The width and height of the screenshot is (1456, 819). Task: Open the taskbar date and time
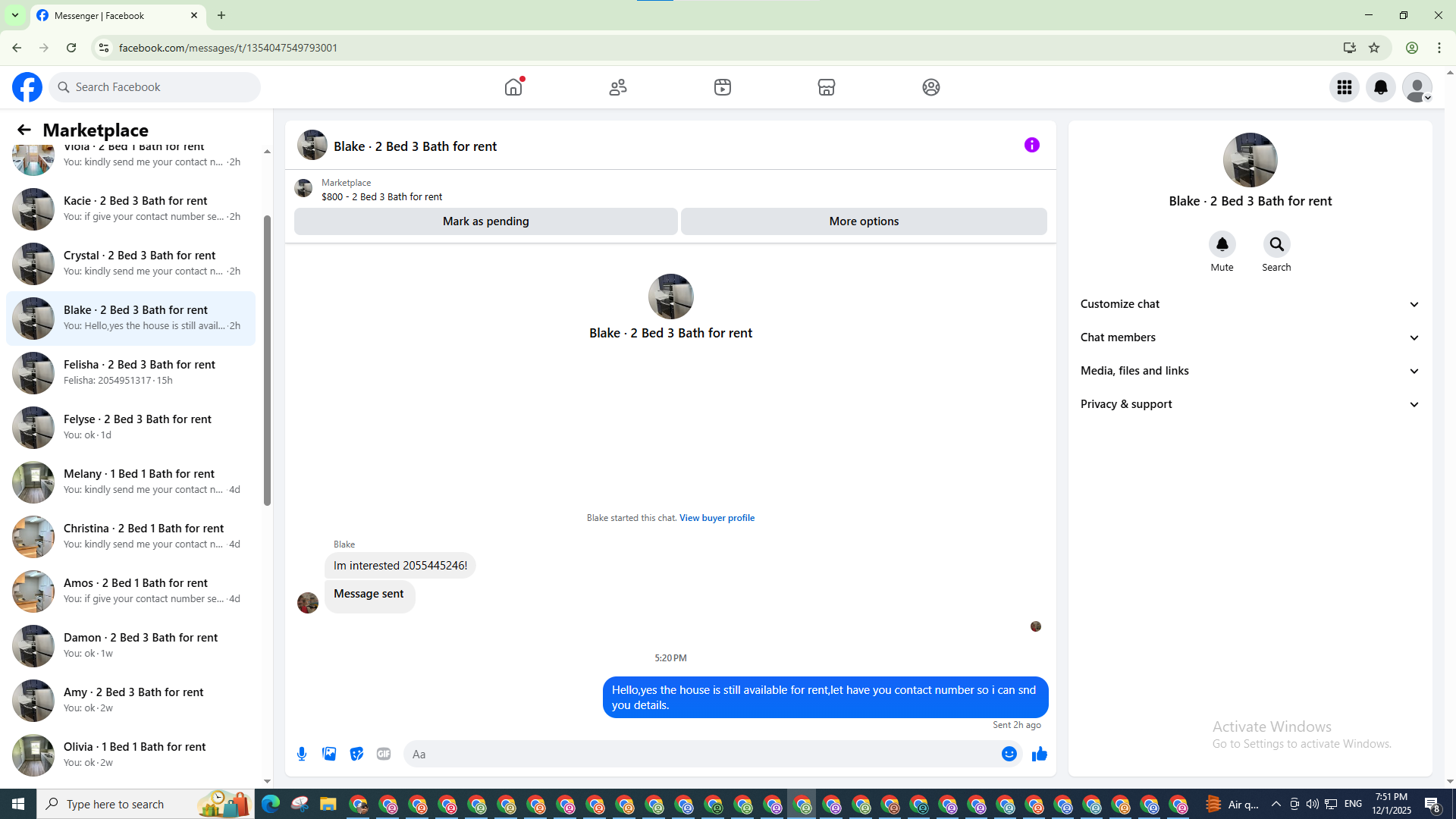click(x=1392, y=804)
